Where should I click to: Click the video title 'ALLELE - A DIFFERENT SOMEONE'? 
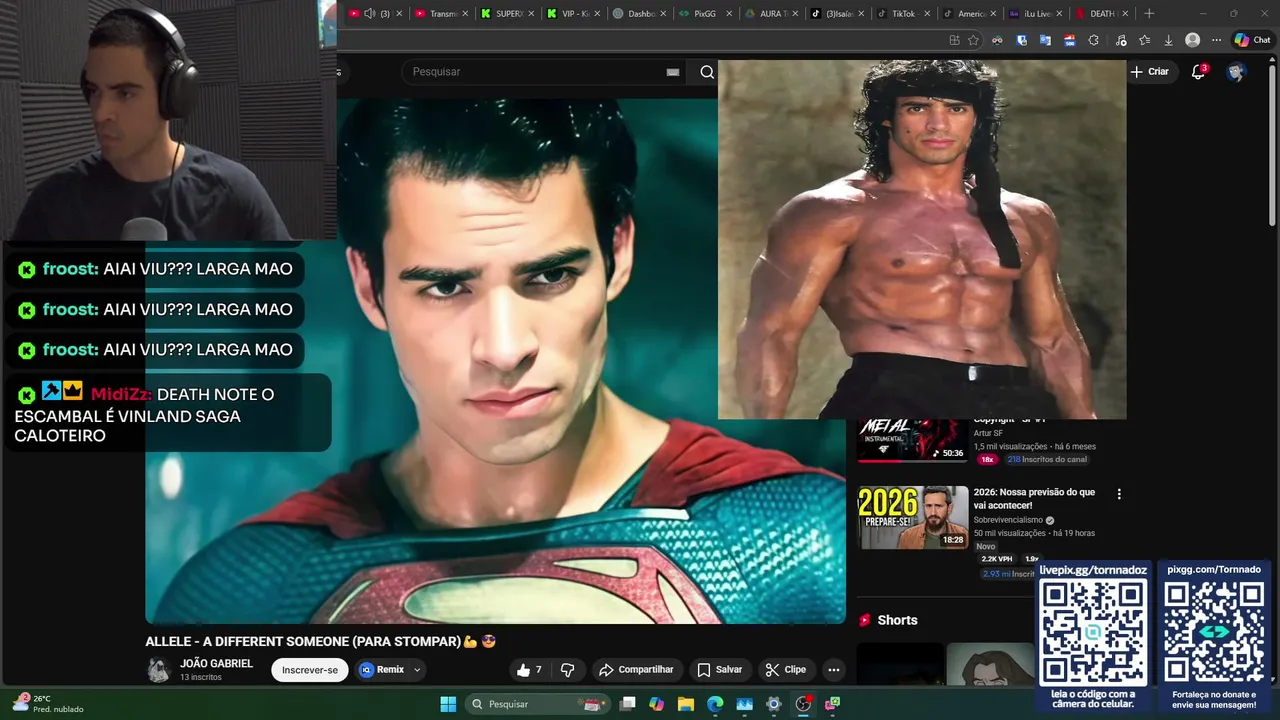coord(304,642)
